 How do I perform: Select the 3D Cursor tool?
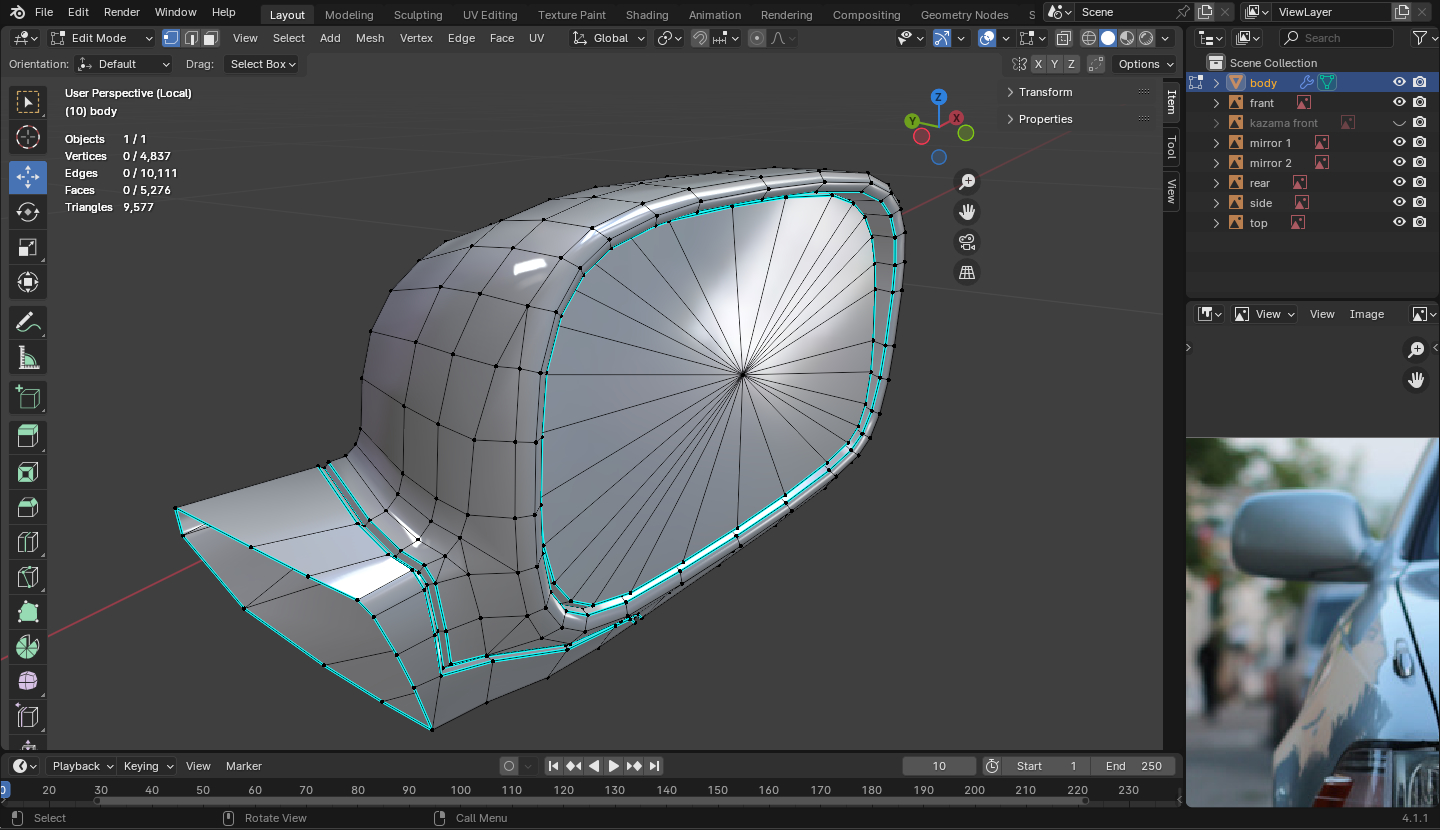pos(28,137)
